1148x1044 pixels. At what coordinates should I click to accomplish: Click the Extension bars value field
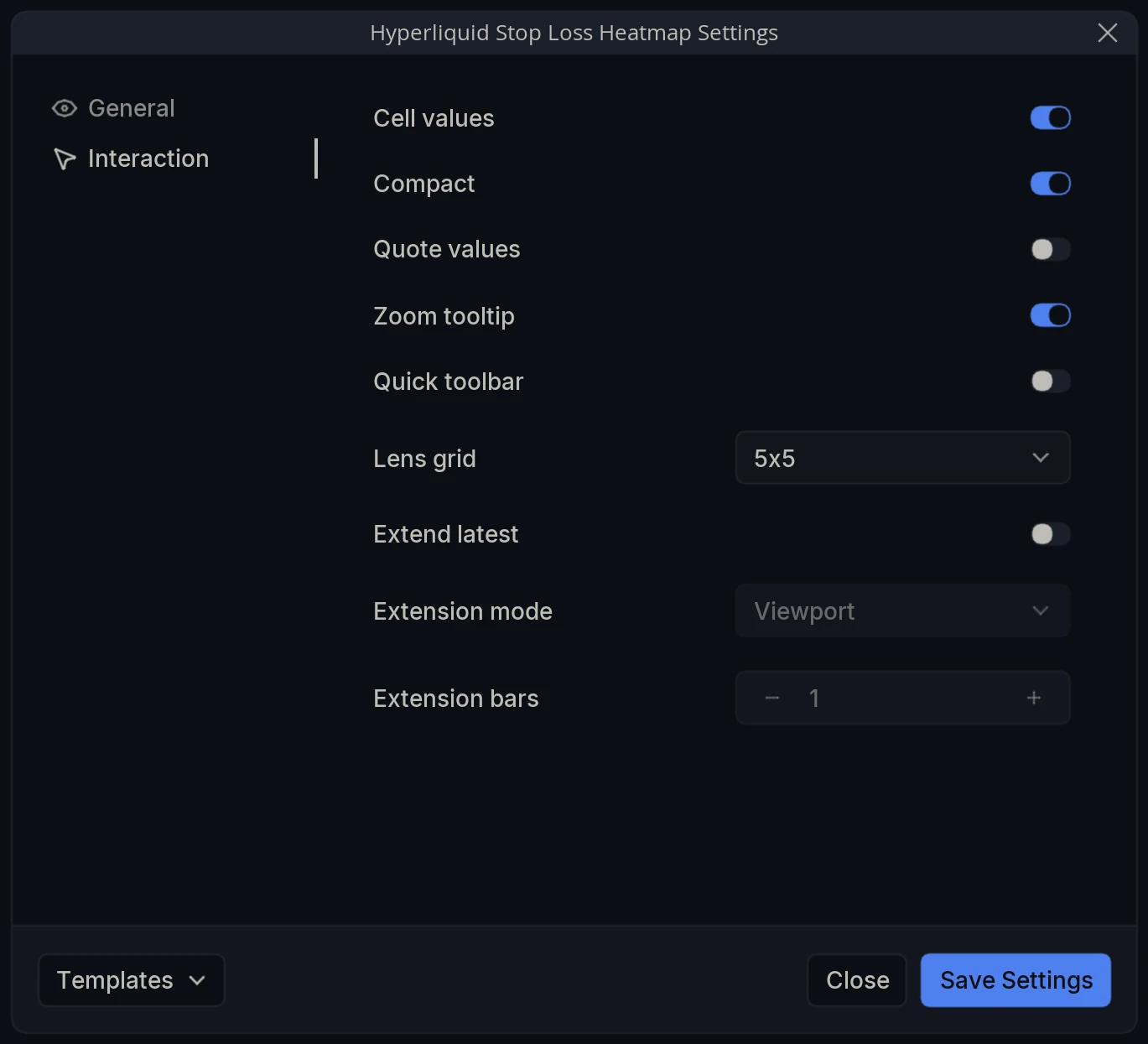pos(902,698)
